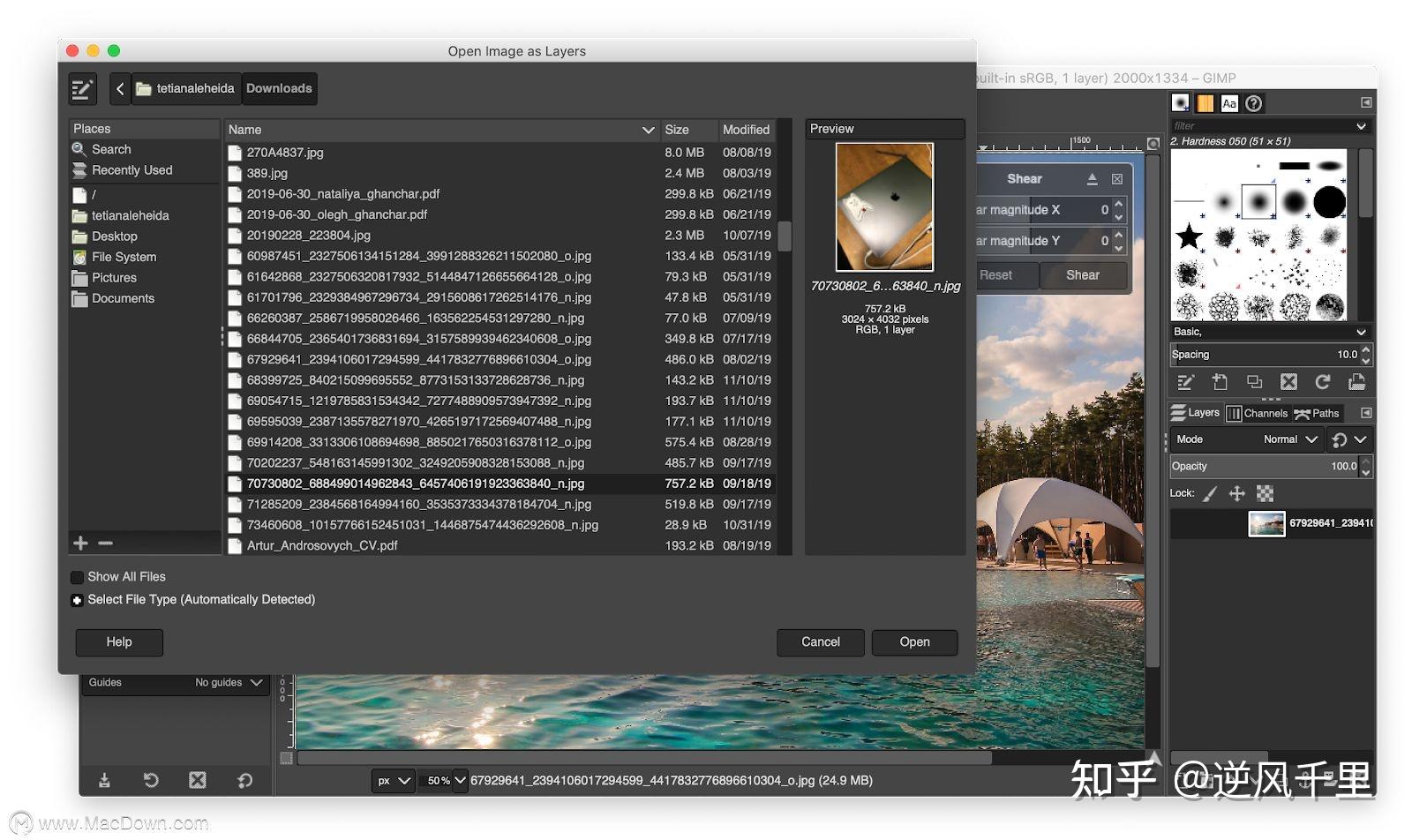Click the delete brush icon
The width and height of the screenshot is (1412, 840).
tap(1288, 382)
